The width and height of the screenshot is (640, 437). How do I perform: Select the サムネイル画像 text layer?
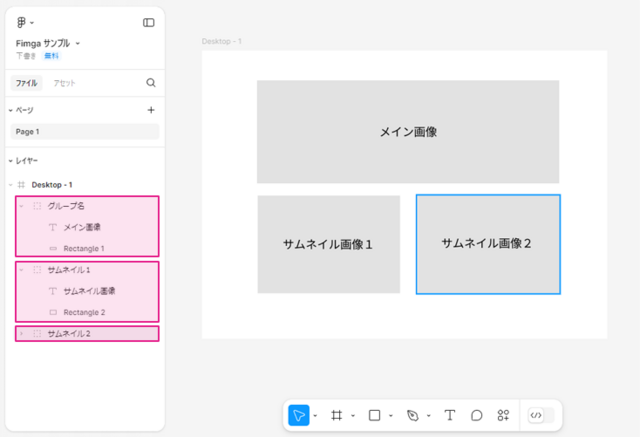click(87, 291)
